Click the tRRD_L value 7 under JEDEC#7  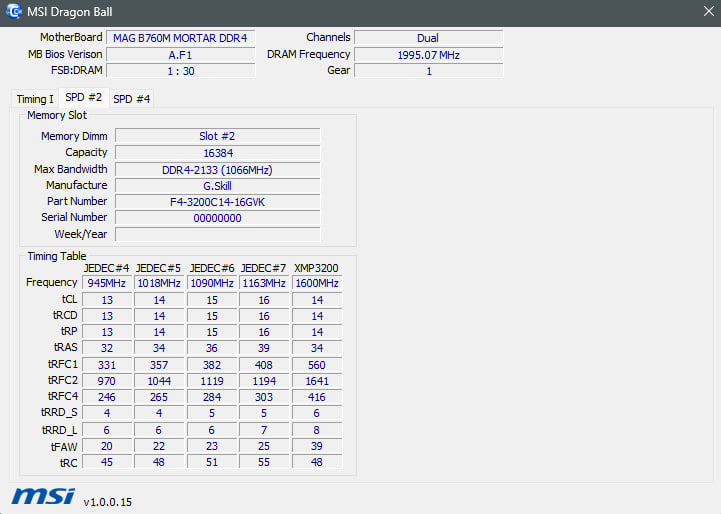[264, 430]
